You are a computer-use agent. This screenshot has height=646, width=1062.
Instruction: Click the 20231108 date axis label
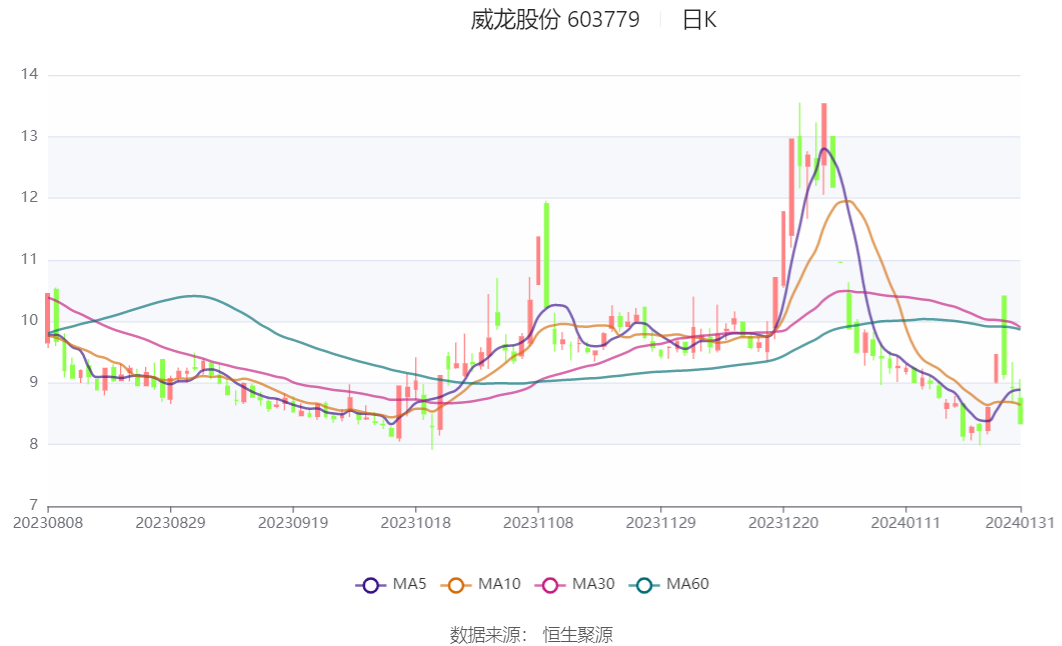tap(538, 523)
